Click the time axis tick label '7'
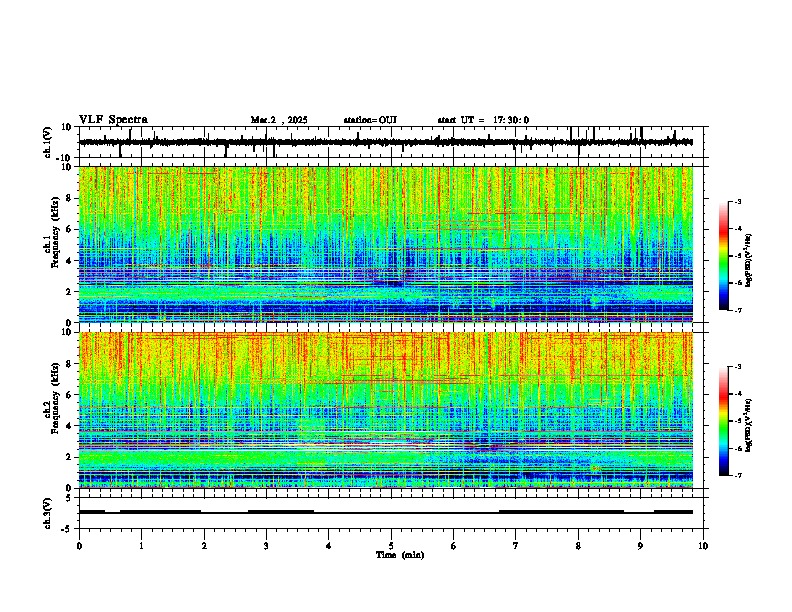 pyautogui.click(x=516, y=546)
